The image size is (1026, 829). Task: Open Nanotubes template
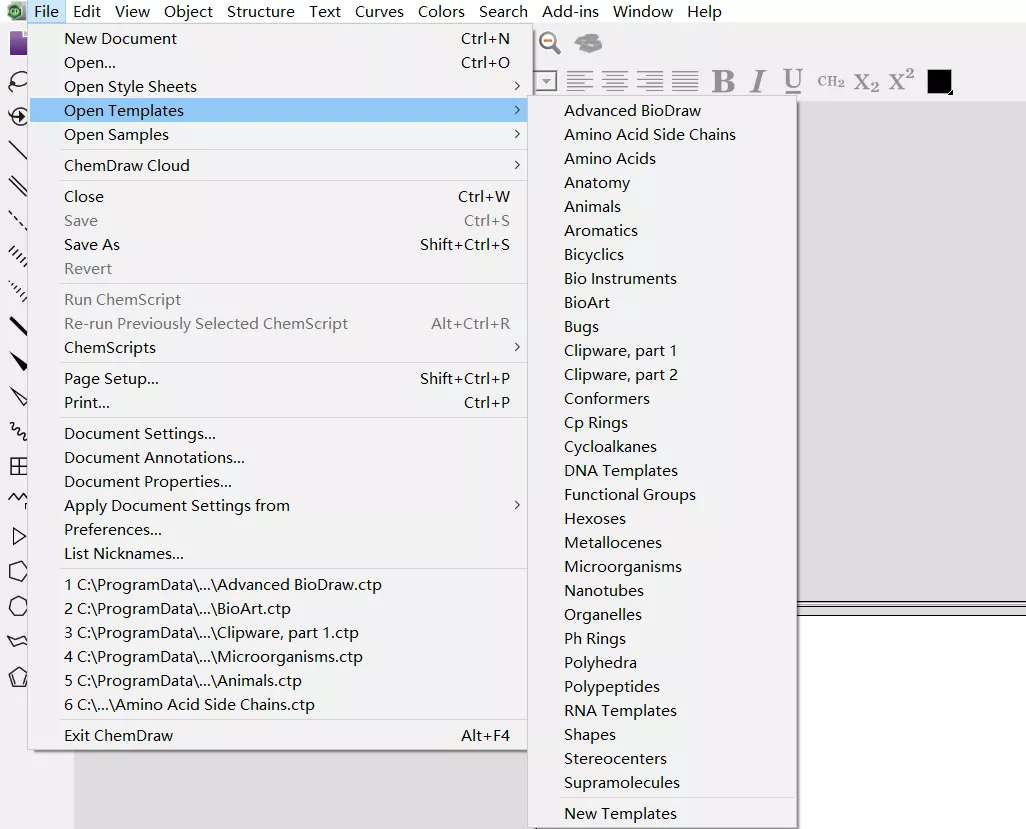click(663, 590)
